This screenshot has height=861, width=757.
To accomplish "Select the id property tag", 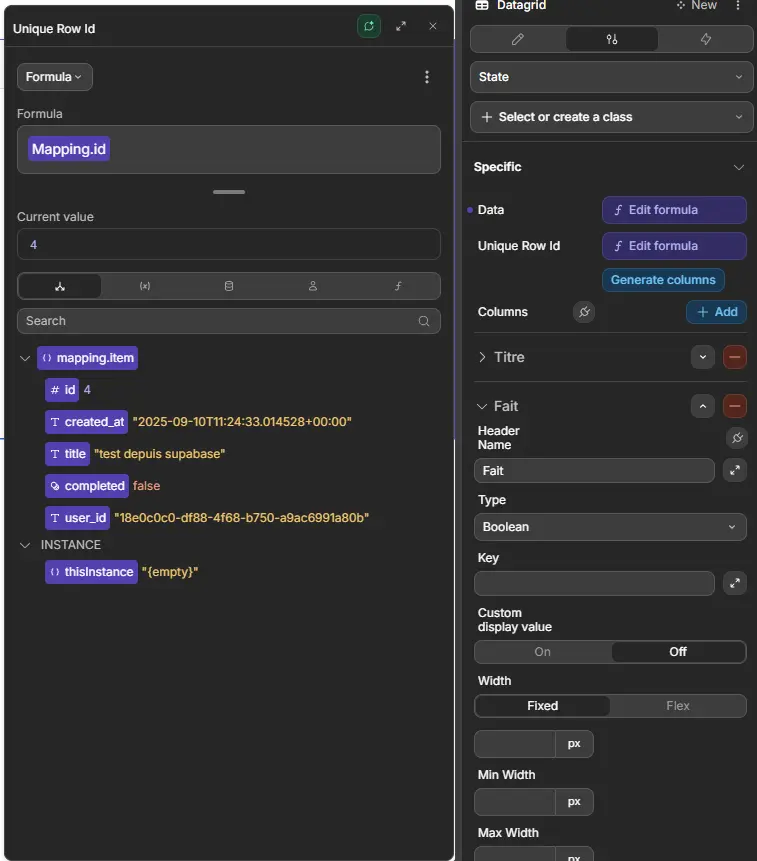I will (62, 390).
